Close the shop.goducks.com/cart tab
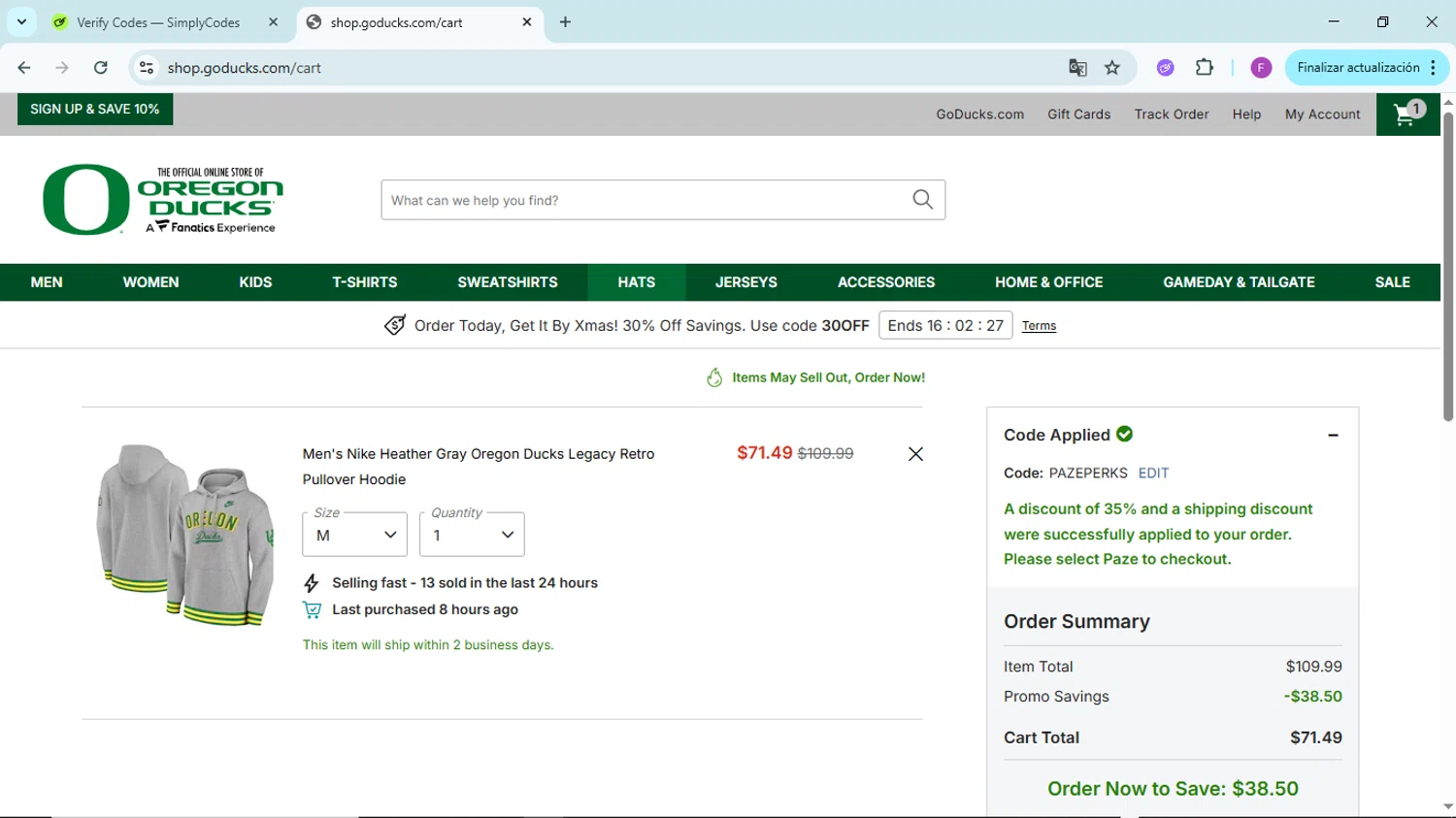1456x818 pixels. click(527, 22)
